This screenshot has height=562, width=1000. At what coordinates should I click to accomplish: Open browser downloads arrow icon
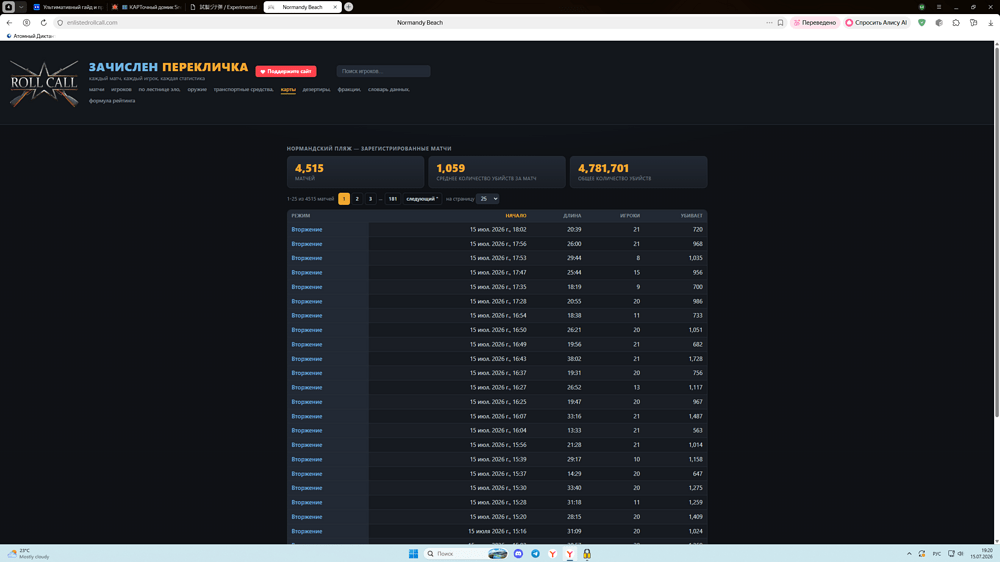(990, 22)
